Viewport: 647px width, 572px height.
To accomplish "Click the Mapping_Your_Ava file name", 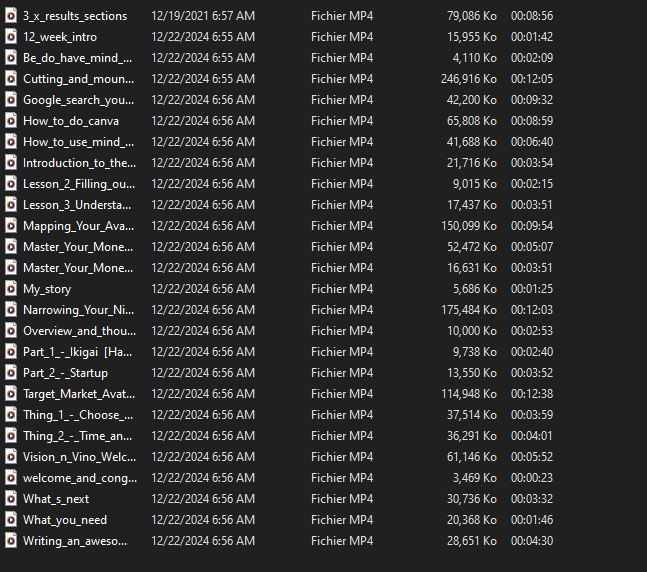I will coord(78,226).
